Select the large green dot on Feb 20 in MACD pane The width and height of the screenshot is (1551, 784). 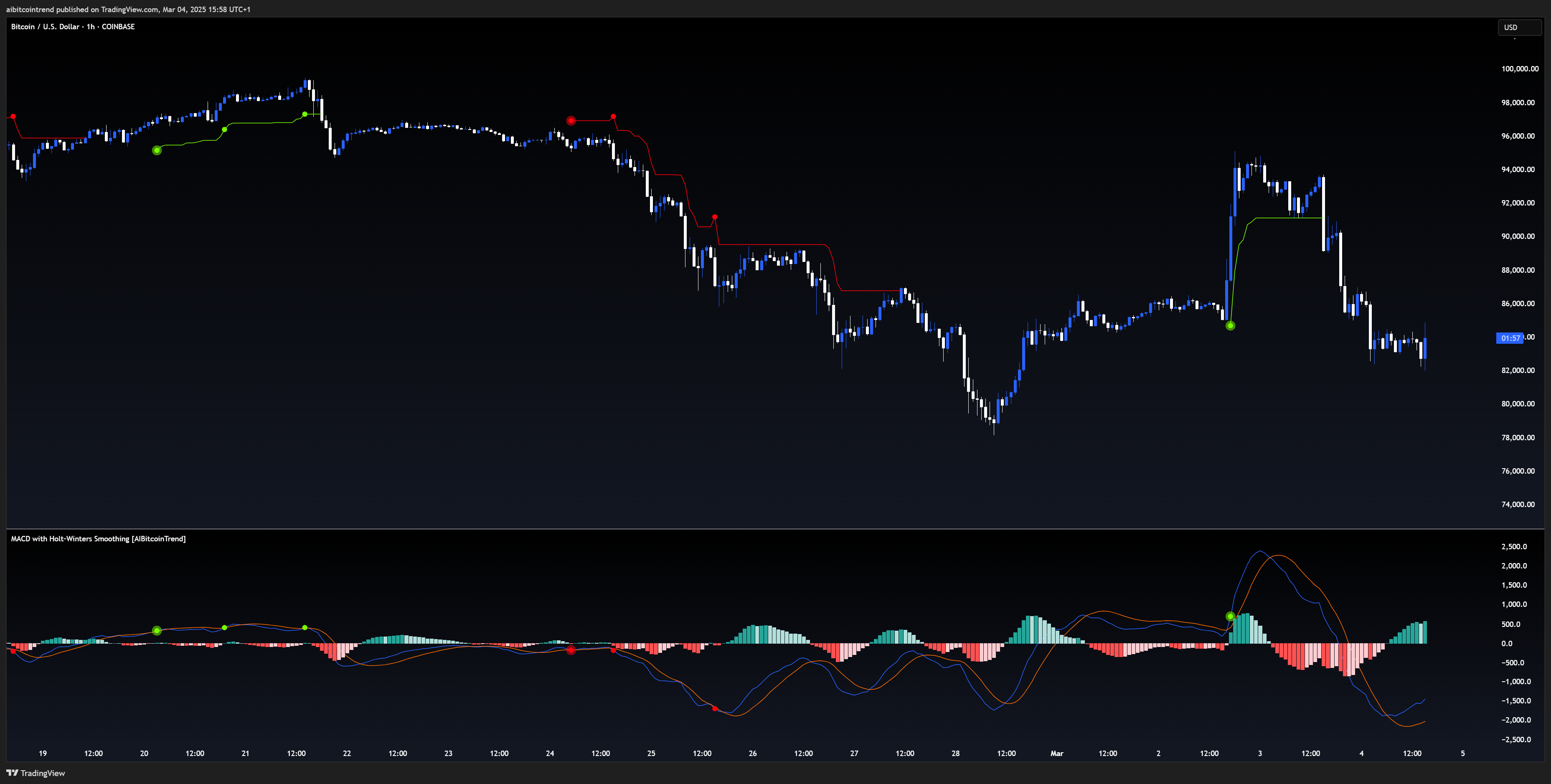pyautogui.click(x=157, y=631)
